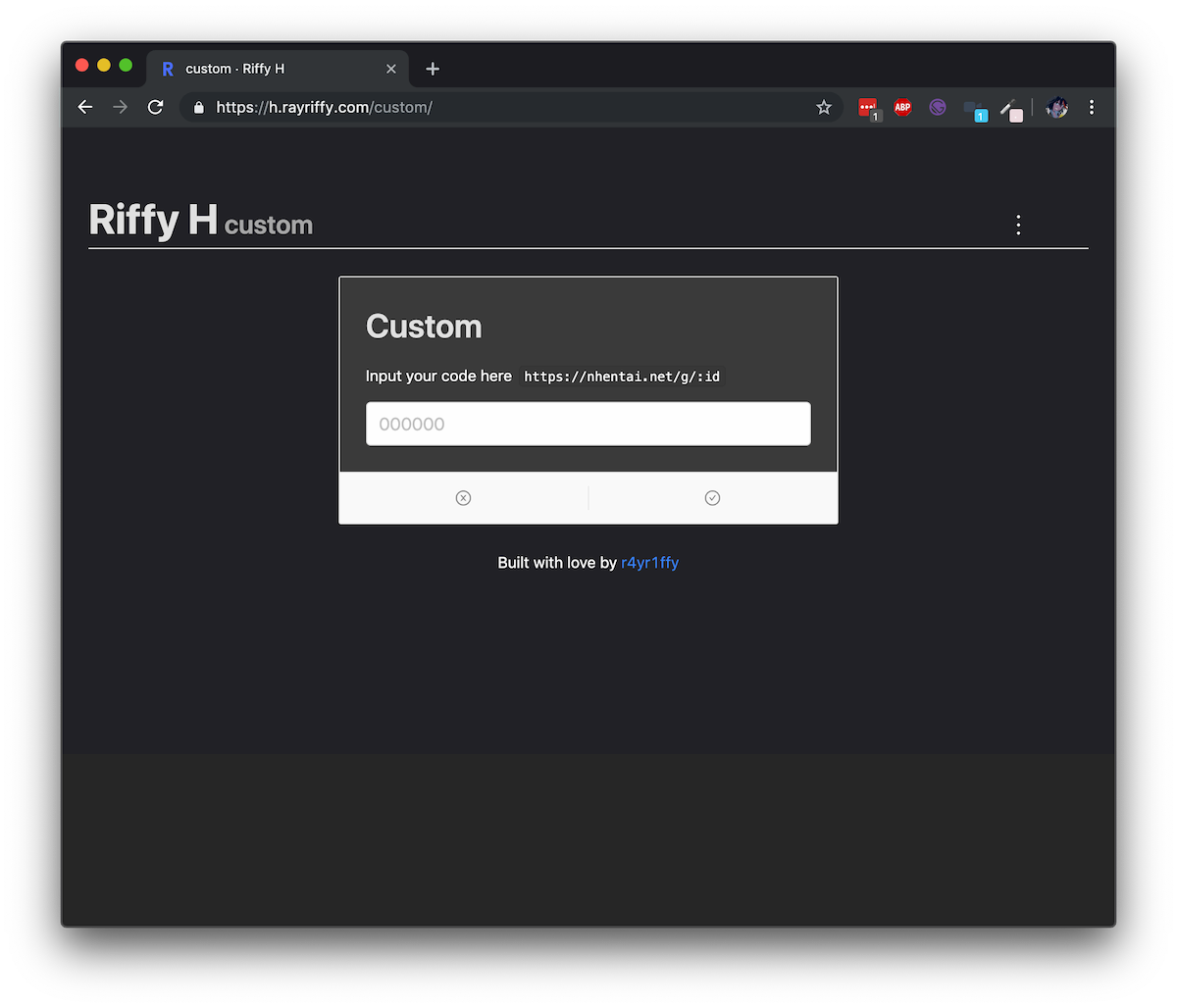Image resolution: width=1177 pixels, height=1008 pixels.
Task: Open the blue badge extension icon
Action: 975,110
